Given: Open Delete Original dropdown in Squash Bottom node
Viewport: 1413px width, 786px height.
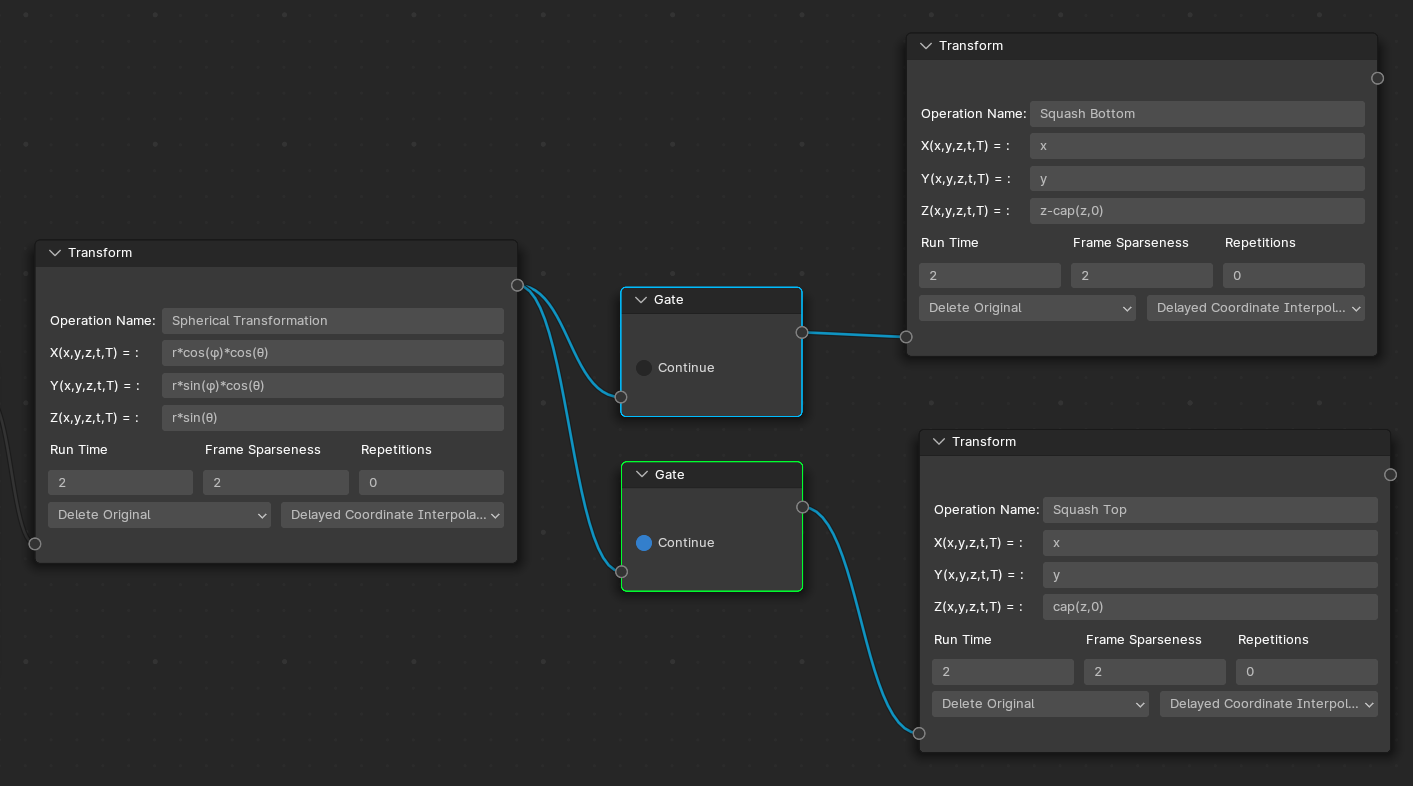Looking at the screenshot, I should tap(1028, 308).
